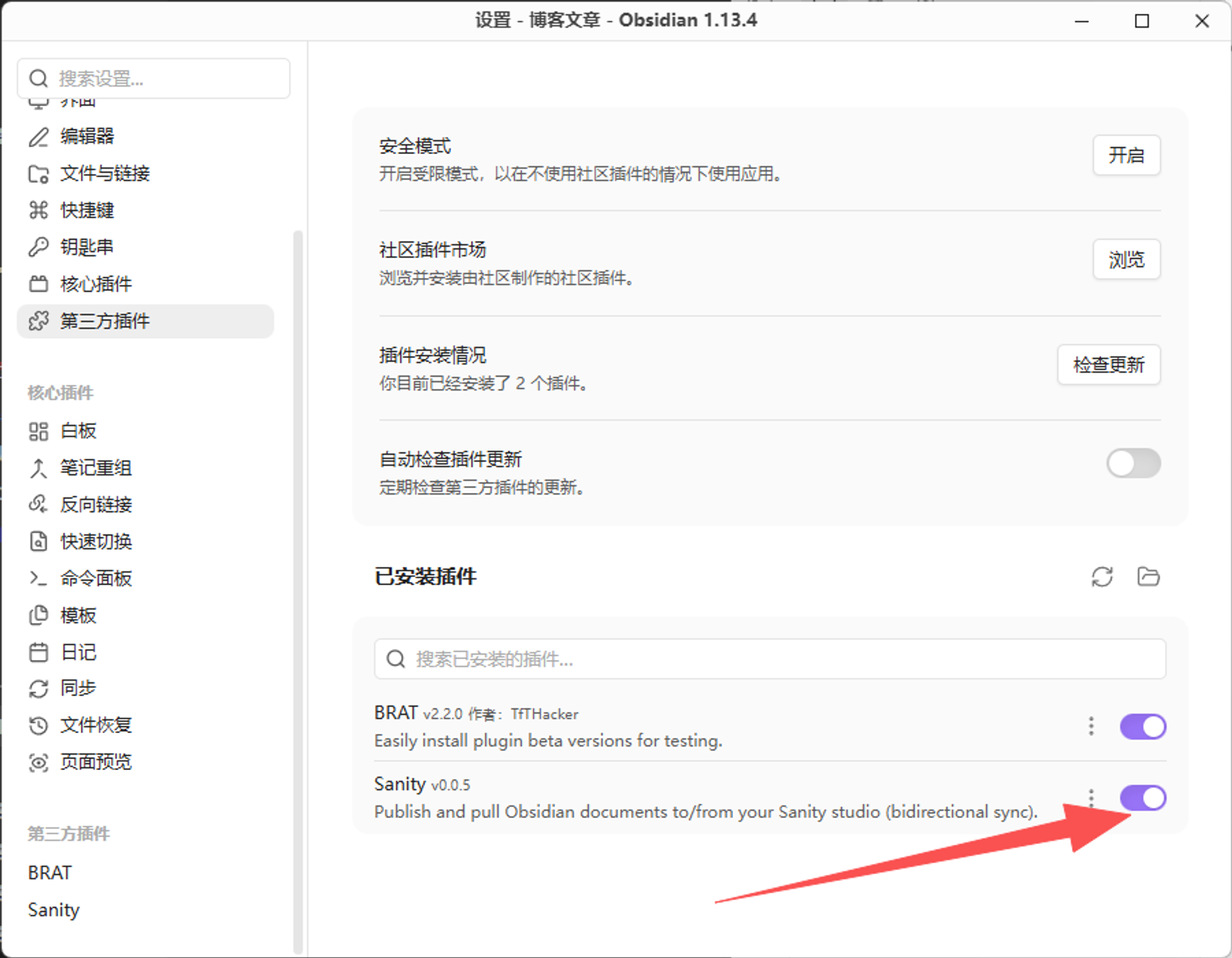Image resolution: width=1232 pixels, height=958 pixels.
Task: Open the 核心插件 settings tab
Action: (x=146, y=284)
